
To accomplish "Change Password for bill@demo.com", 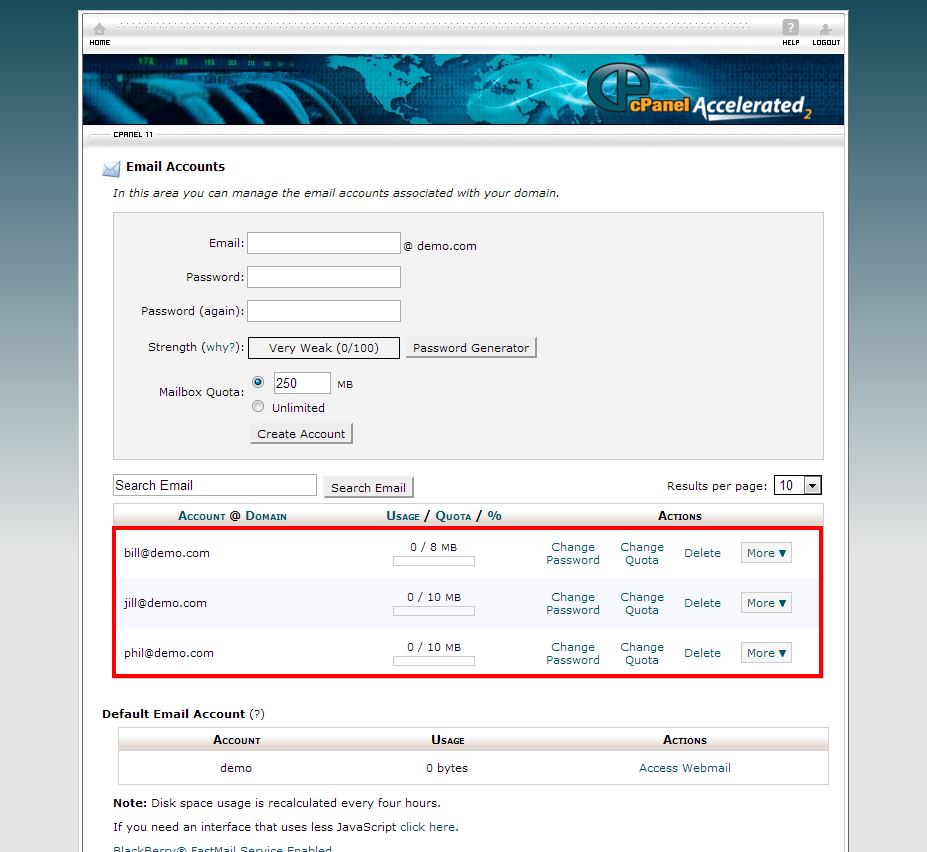I will tap(573, 553).
